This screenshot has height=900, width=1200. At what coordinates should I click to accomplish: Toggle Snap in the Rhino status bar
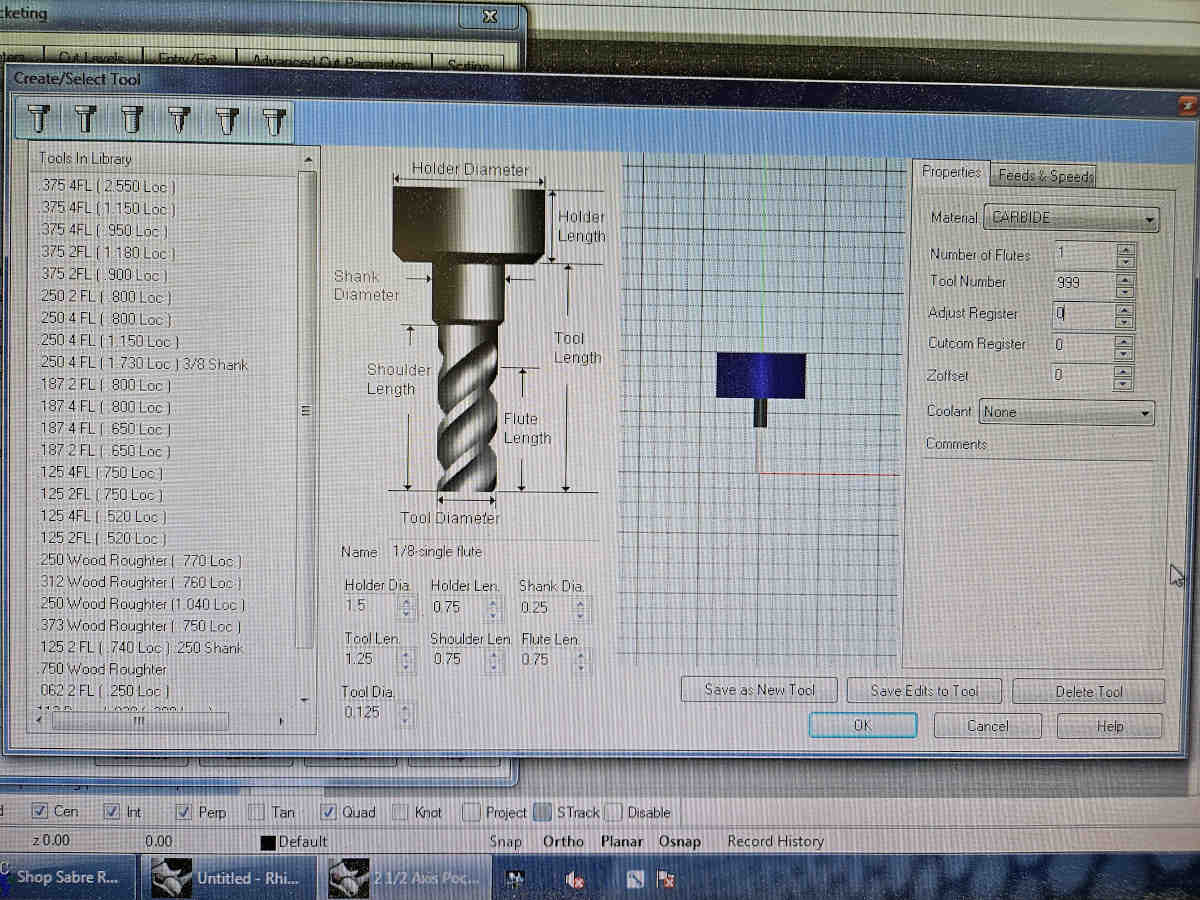click(x=506, y=842)
